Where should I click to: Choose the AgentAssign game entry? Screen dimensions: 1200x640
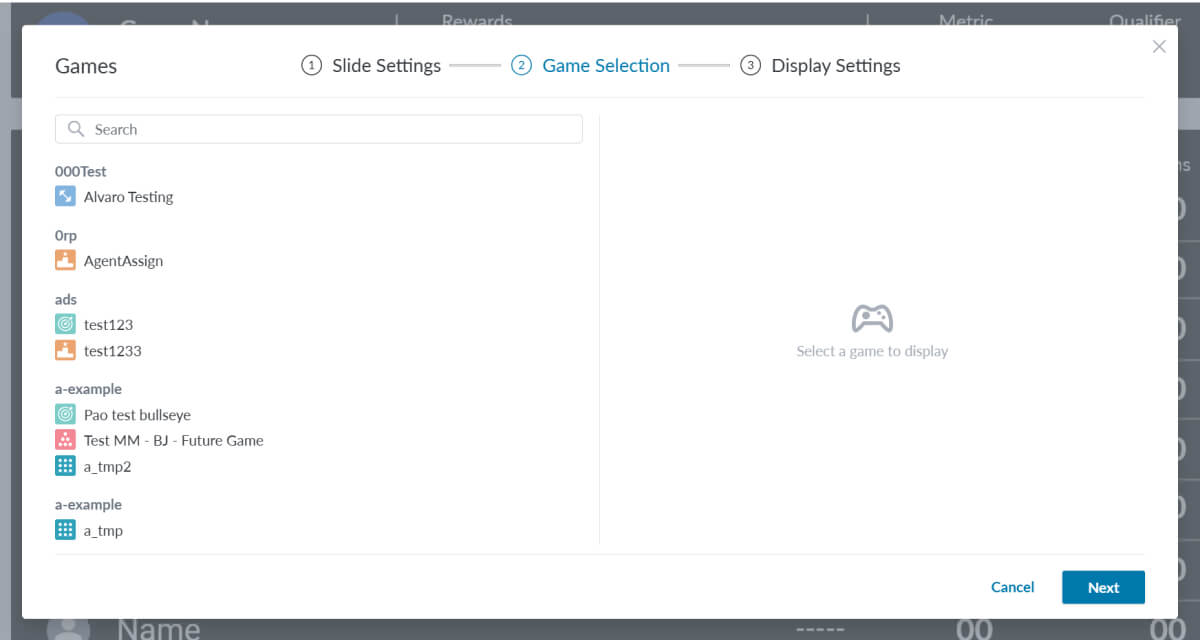click(123, 261)
